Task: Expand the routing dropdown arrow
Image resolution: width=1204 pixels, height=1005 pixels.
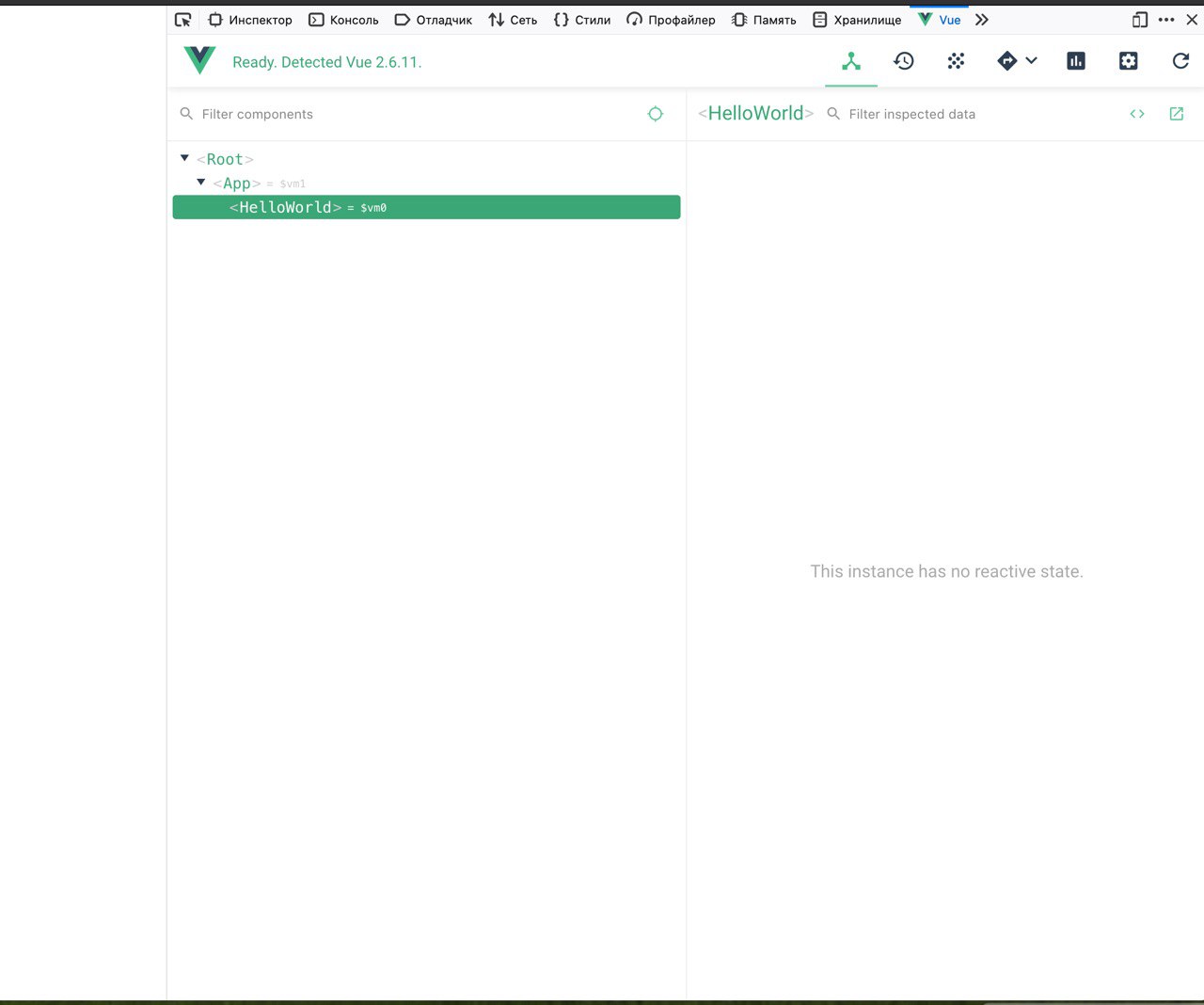Action: coord(1032,60)
